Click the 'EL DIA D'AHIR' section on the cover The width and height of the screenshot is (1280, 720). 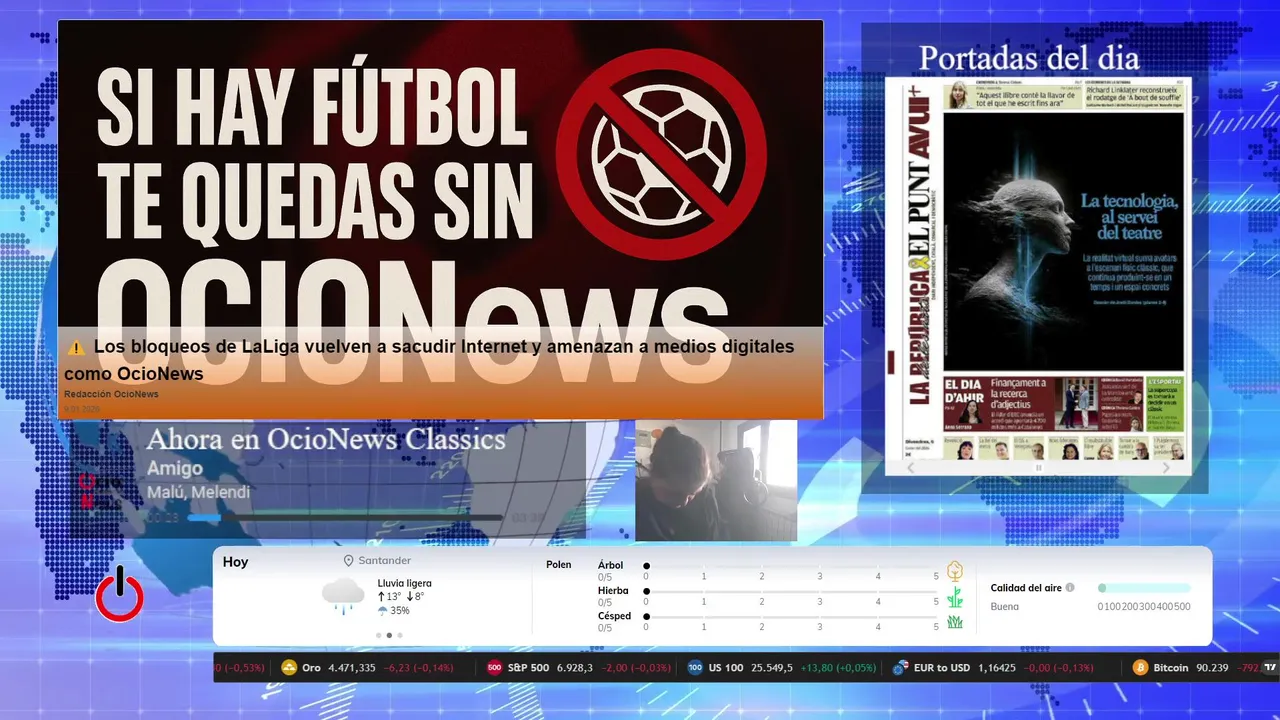coord(964,402)
